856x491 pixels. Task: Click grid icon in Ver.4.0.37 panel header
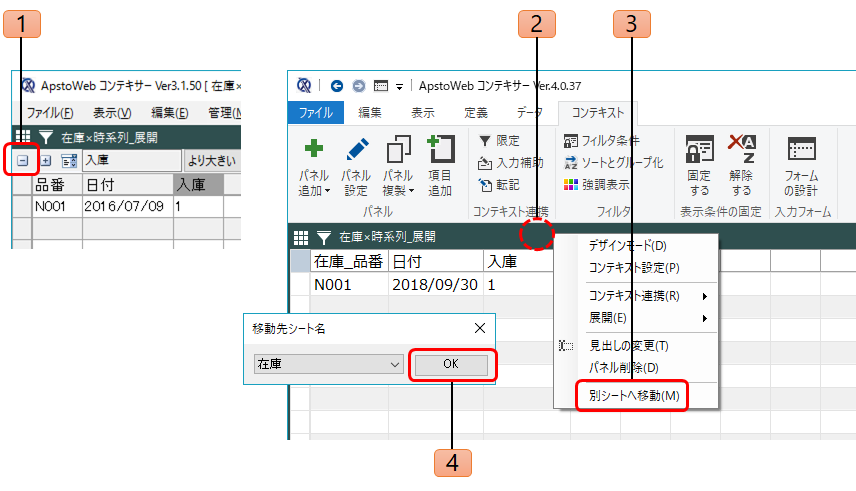point(301,237)
